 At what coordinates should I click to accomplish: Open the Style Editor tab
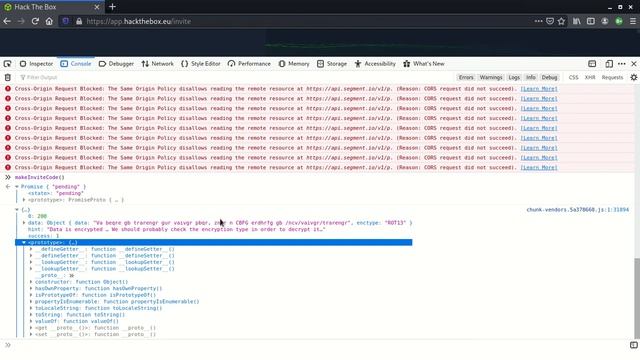pos(201,64)
